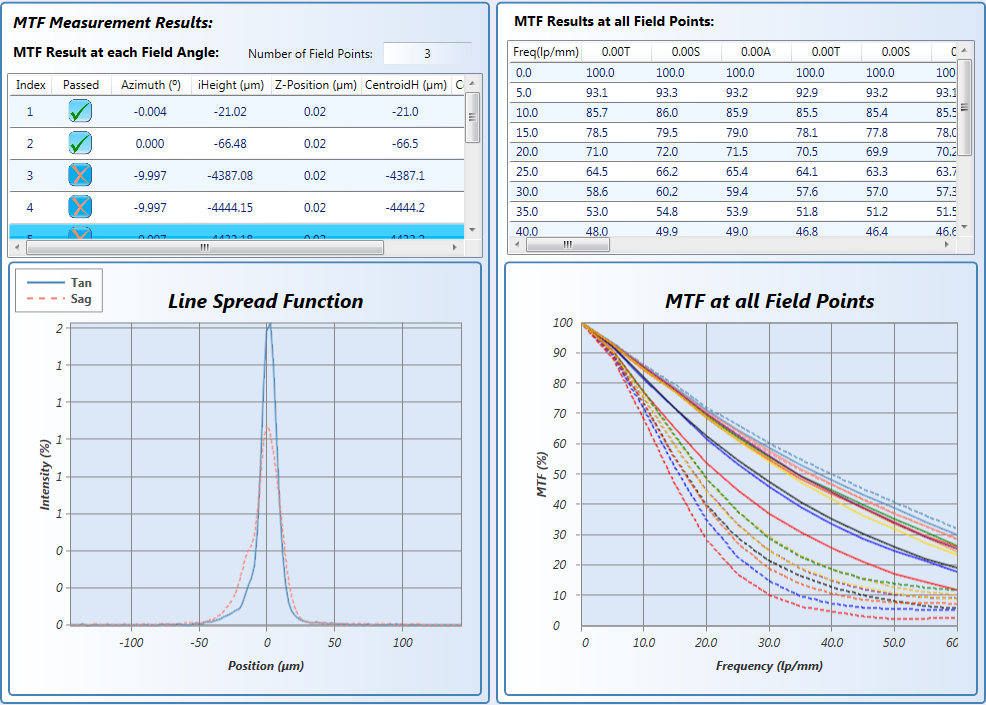Click the iHeight (µm) column header
Viewport: 986px width, 705px height.
point(230,85)
